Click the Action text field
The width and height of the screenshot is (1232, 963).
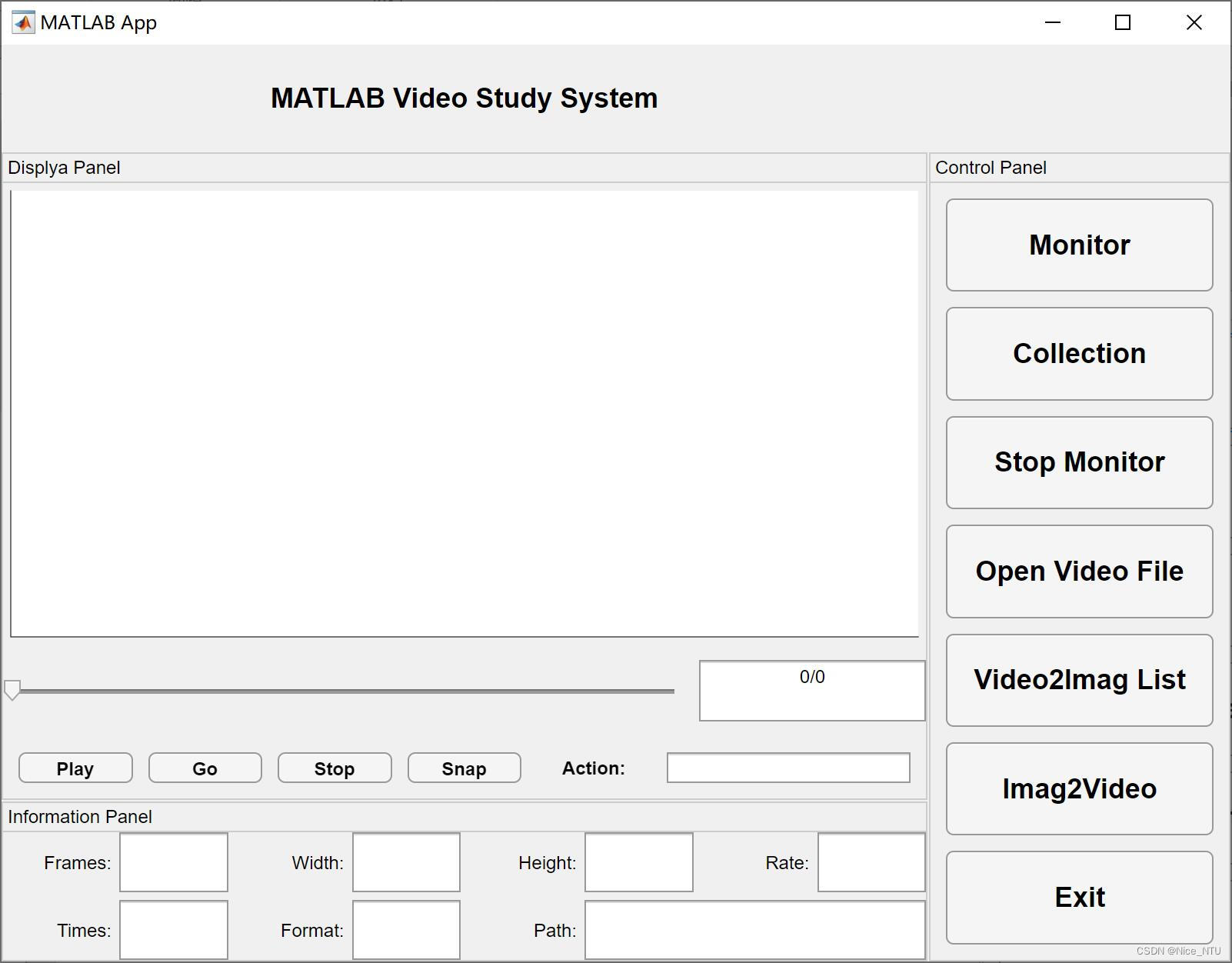788,768
